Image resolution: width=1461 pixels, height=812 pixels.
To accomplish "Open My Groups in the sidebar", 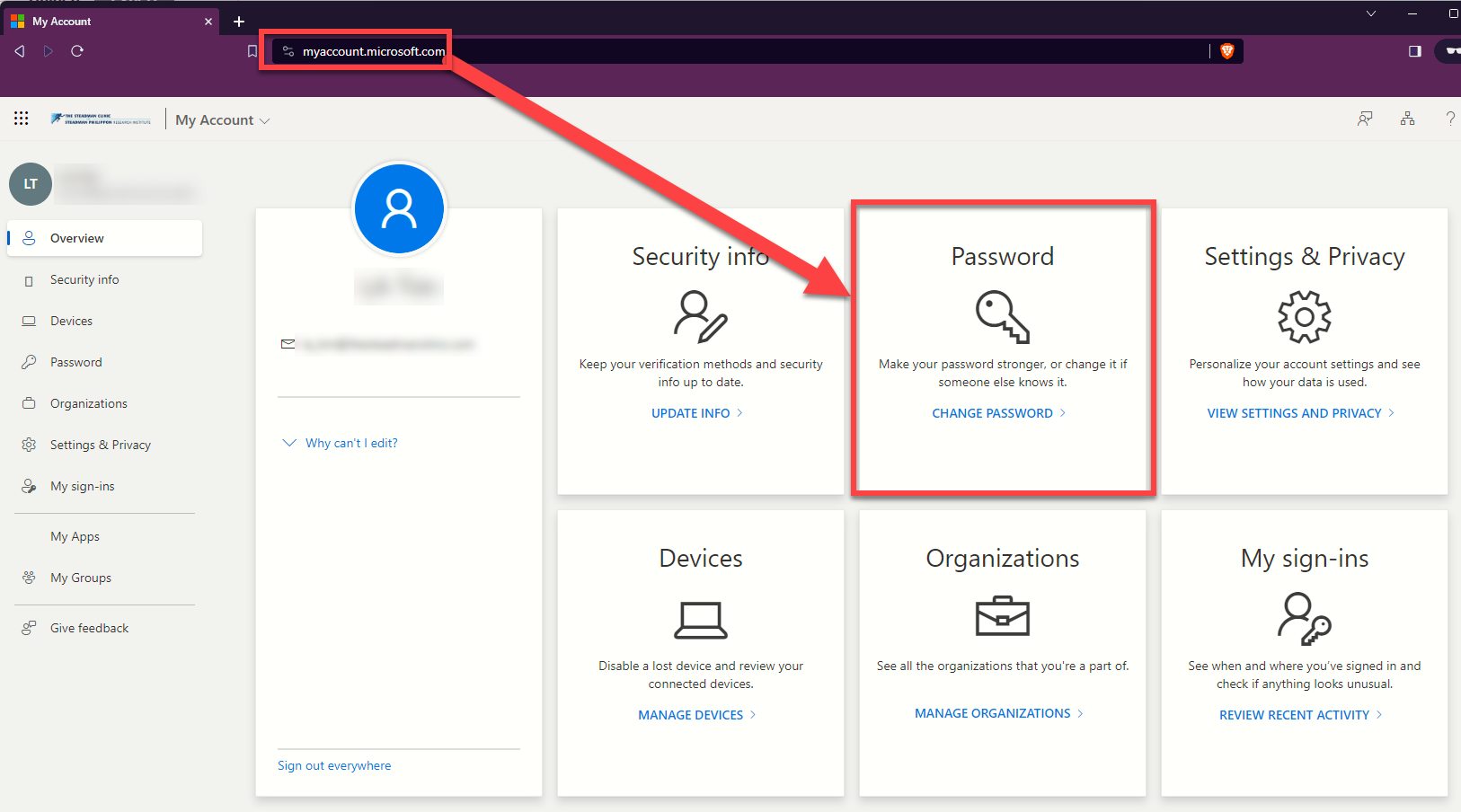I will click(105, 578).
